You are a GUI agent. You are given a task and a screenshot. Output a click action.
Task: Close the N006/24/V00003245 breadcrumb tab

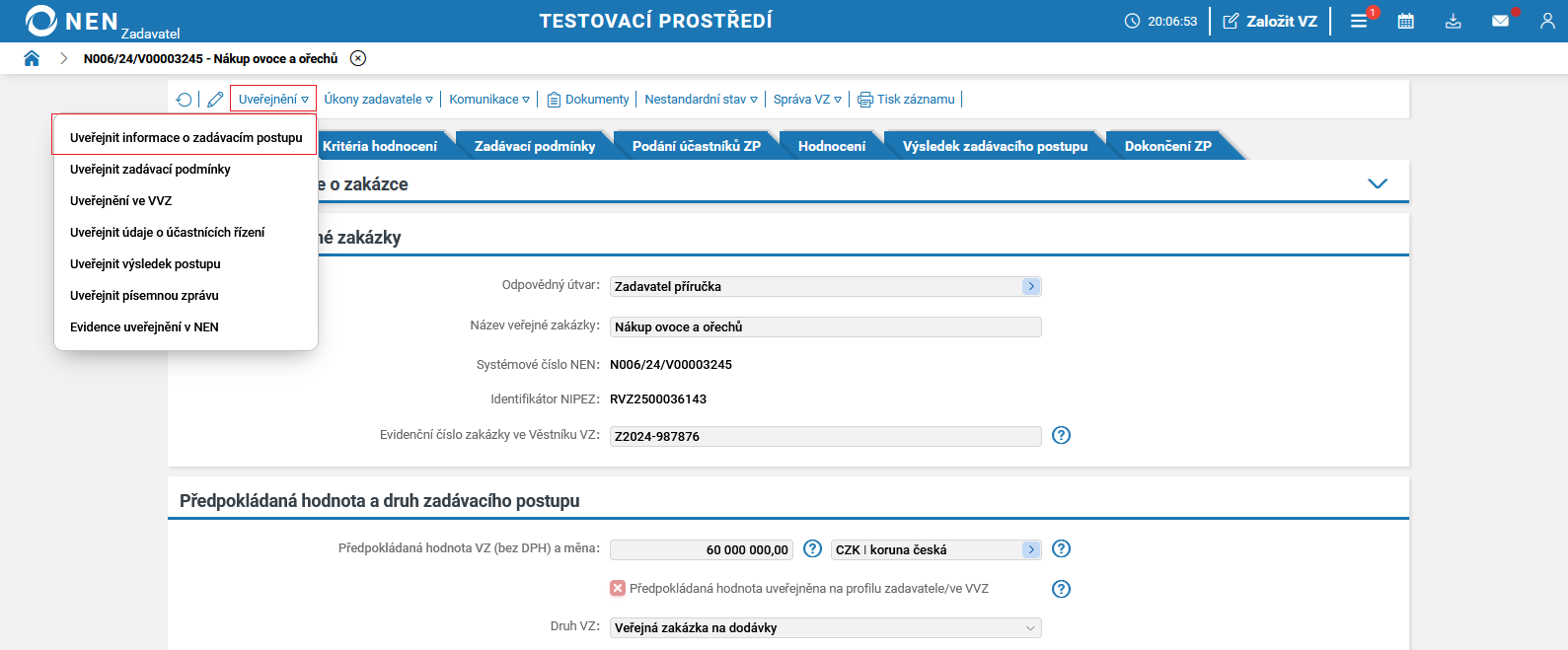click(358, 58)
